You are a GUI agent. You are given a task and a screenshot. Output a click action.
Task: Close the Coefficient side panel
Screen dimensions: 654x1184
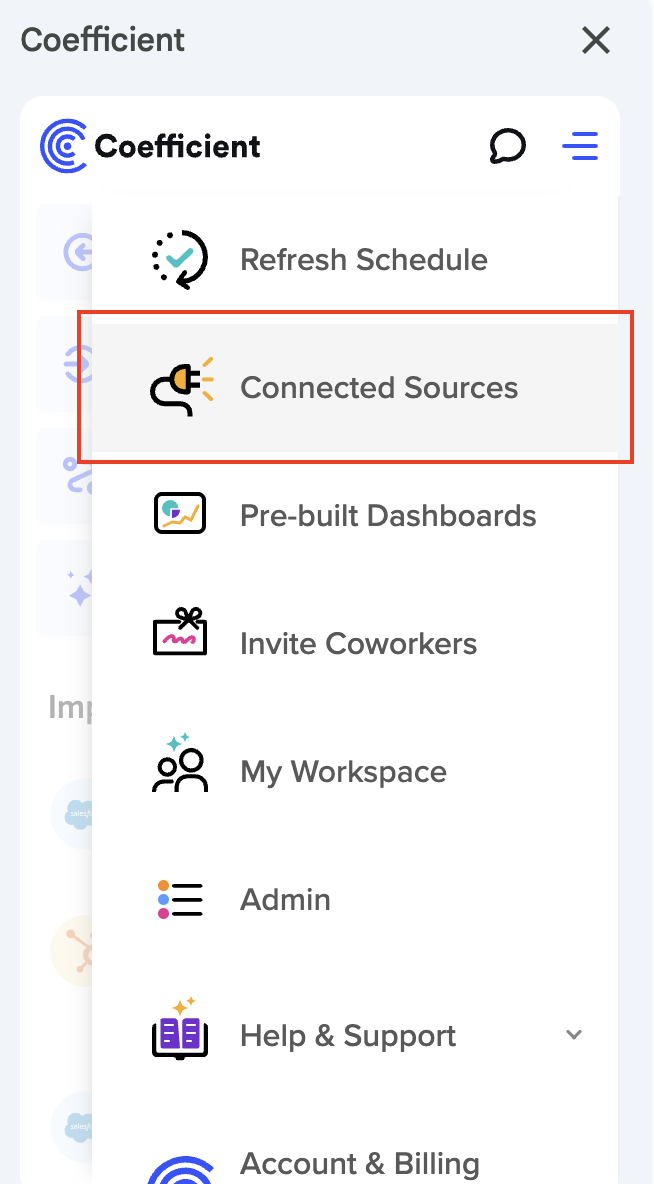coord(596,41)
